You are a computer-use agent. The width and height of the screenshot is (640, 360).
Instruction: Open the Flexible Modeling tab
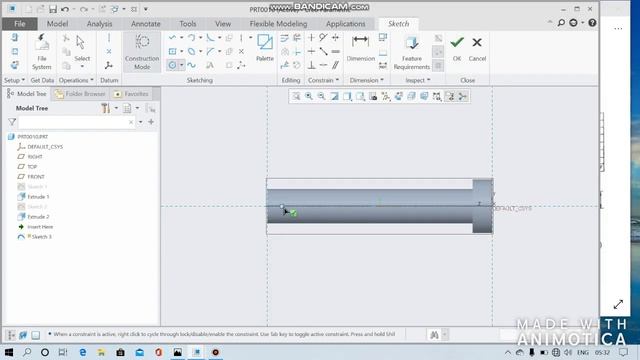pos(278,24)
